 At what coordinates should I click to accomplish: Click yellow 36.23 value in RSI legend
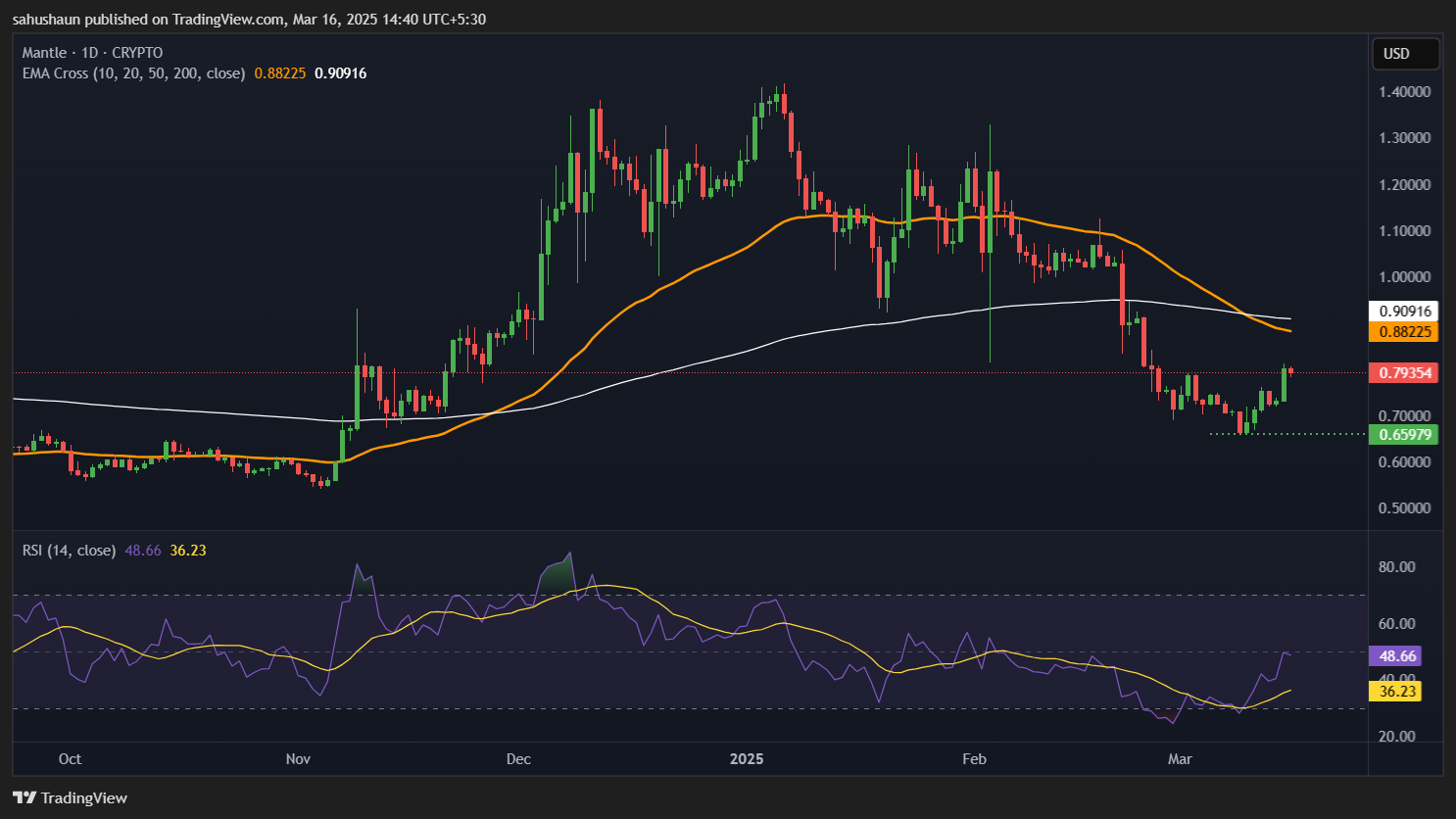pyautogui.click(x=188, y=551)
